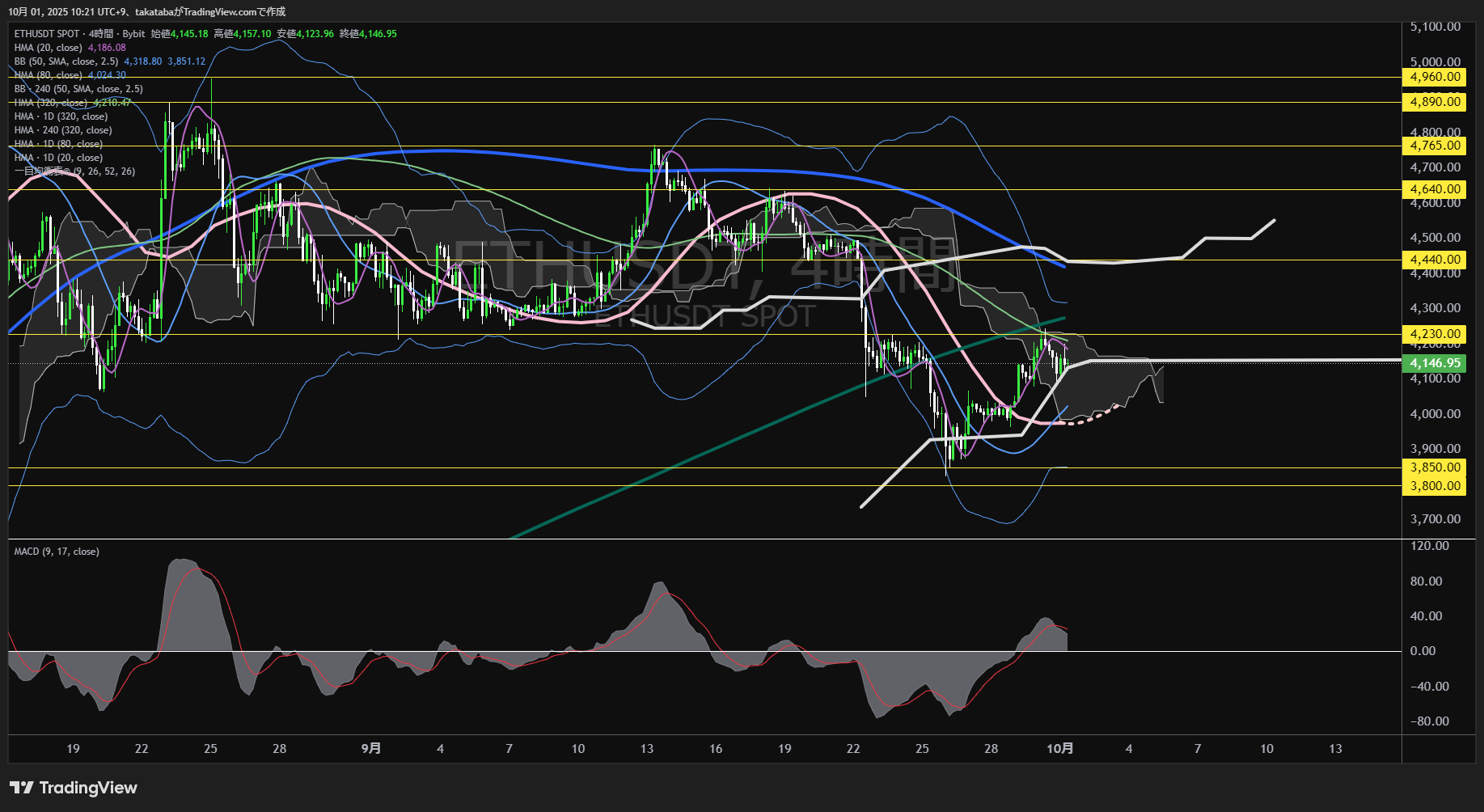Select the 3,850.00 support level label
Viewport: 1484px width, 812px height.
(1435, 467)
